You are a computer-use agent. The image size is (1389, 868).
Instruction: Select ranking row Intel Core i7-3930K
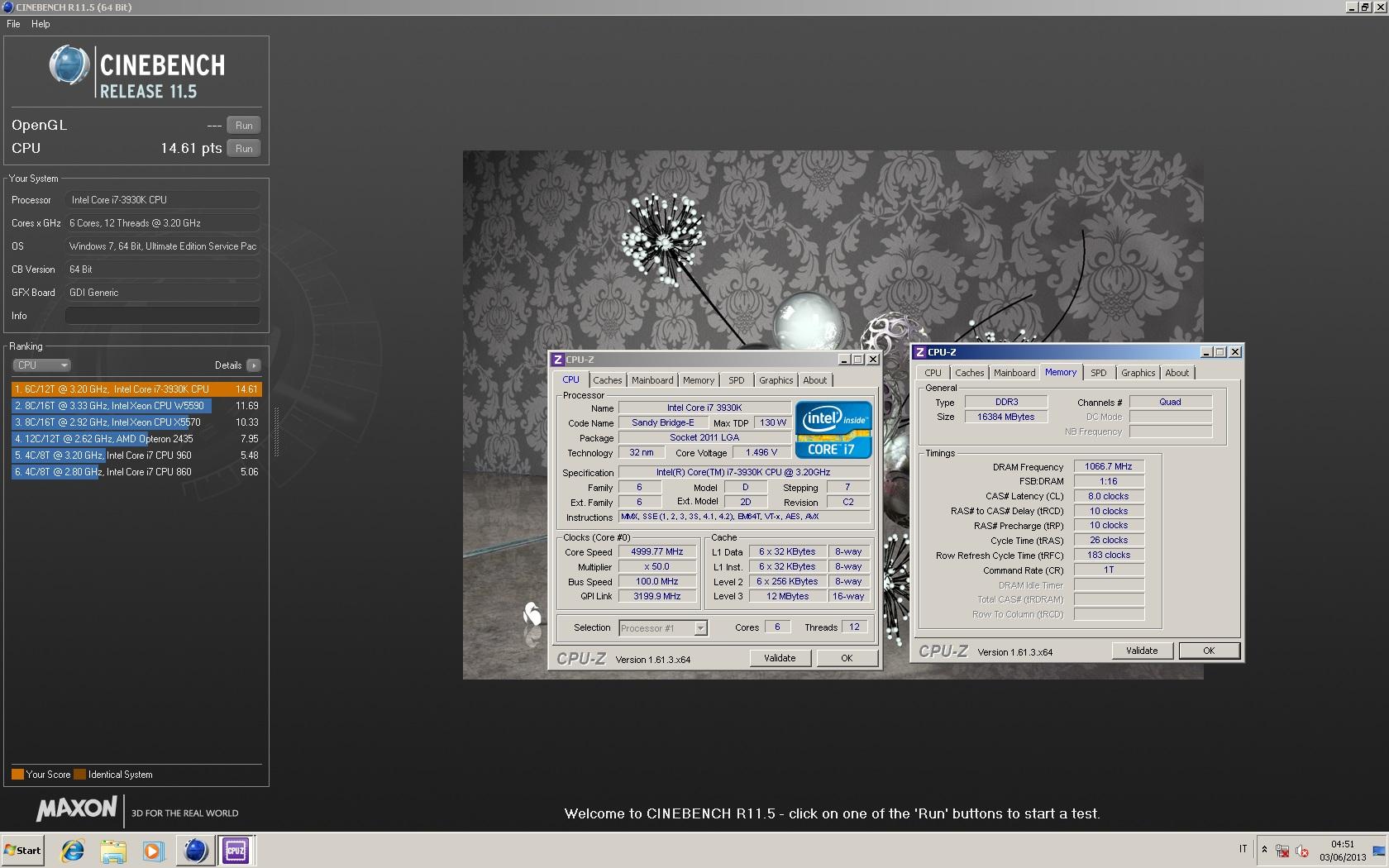(x=136, y=389)
